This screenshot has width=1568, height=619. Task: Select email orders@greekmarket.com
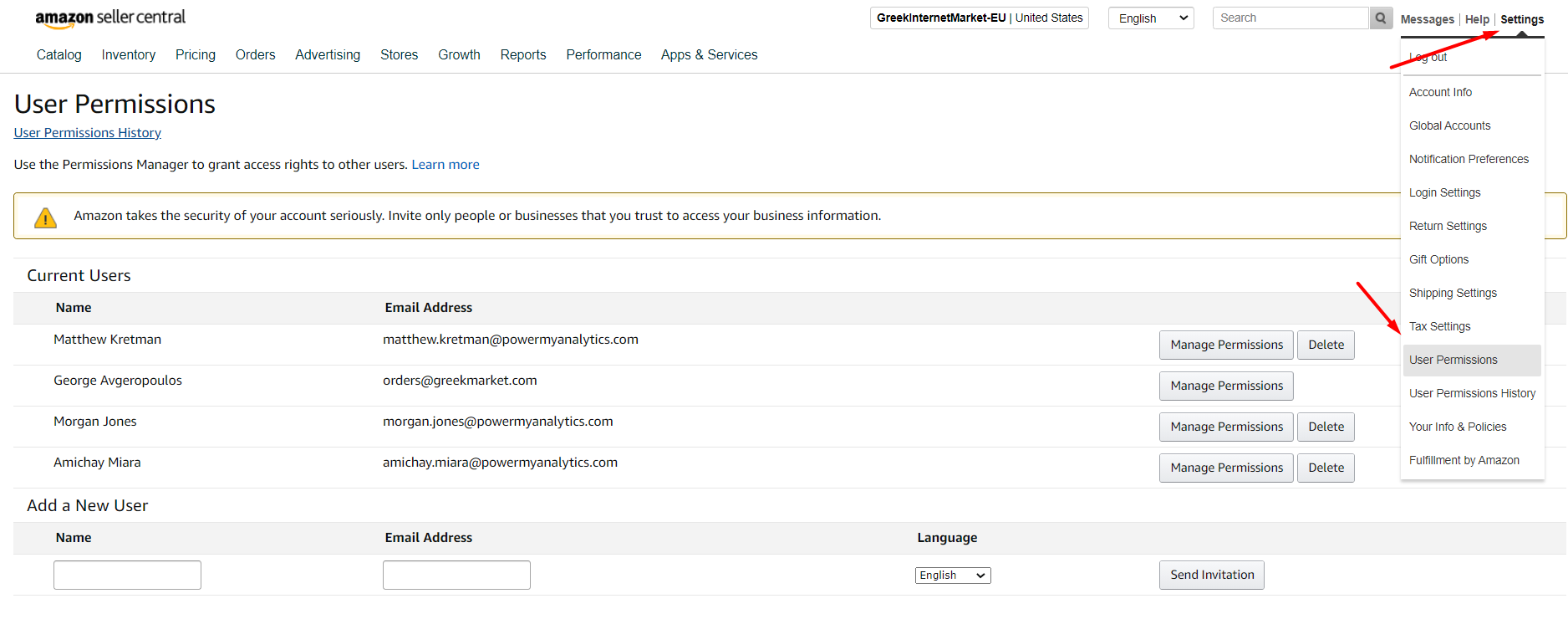(x=460, y=381)
